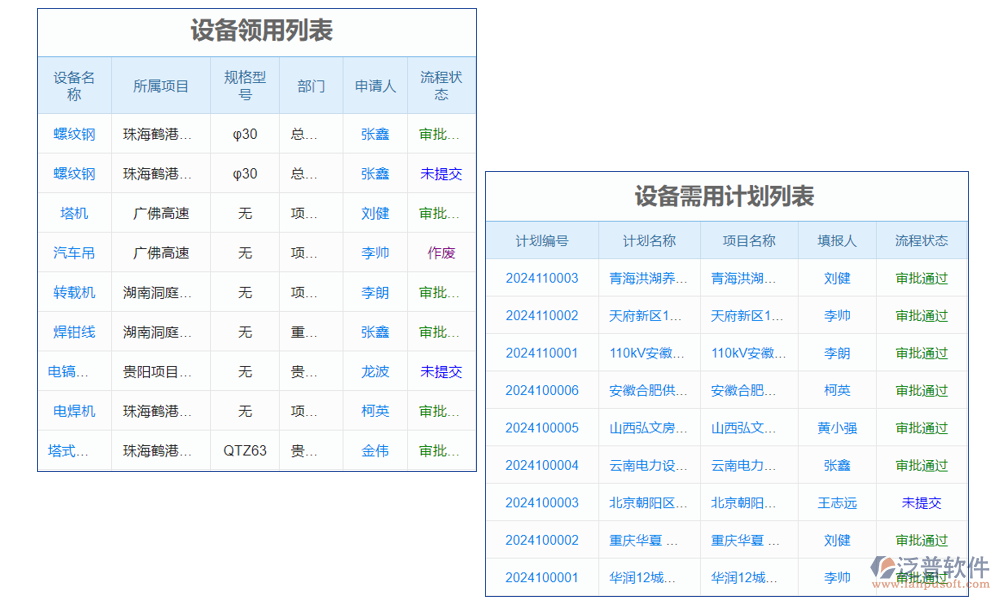Click the QTZ63 specification cell
Image resolution: width=1000 pixels, height=600 pixels.
[243, 450]
